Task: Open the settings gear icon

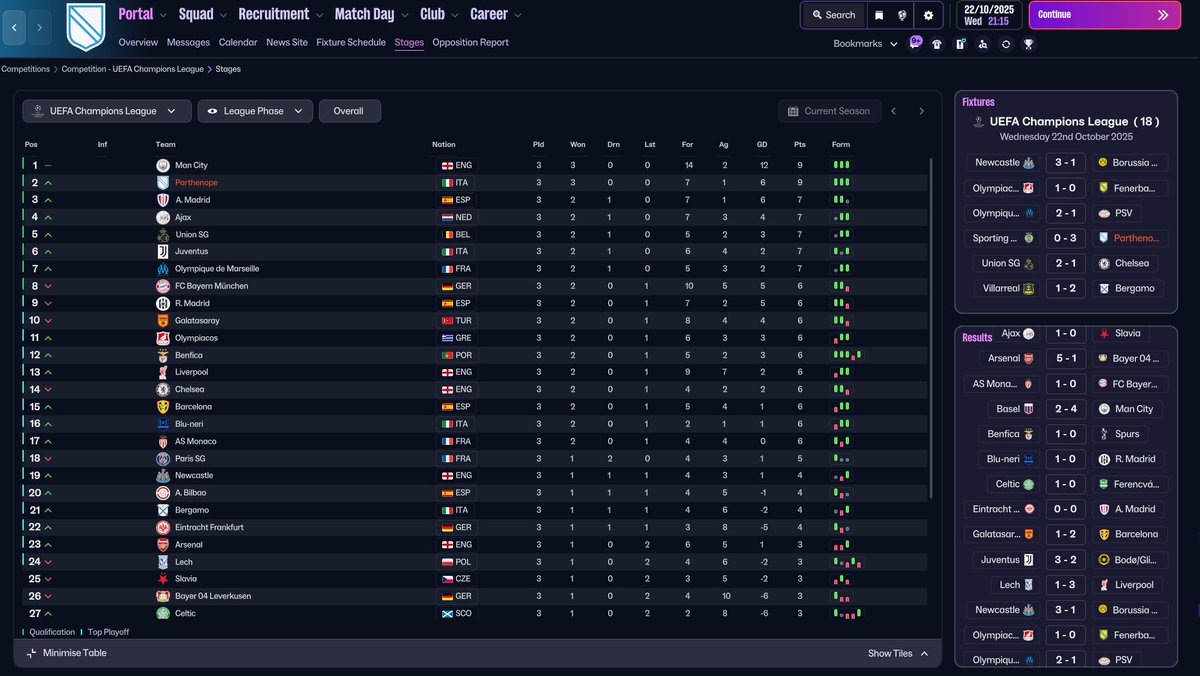Action: [928, 15]
